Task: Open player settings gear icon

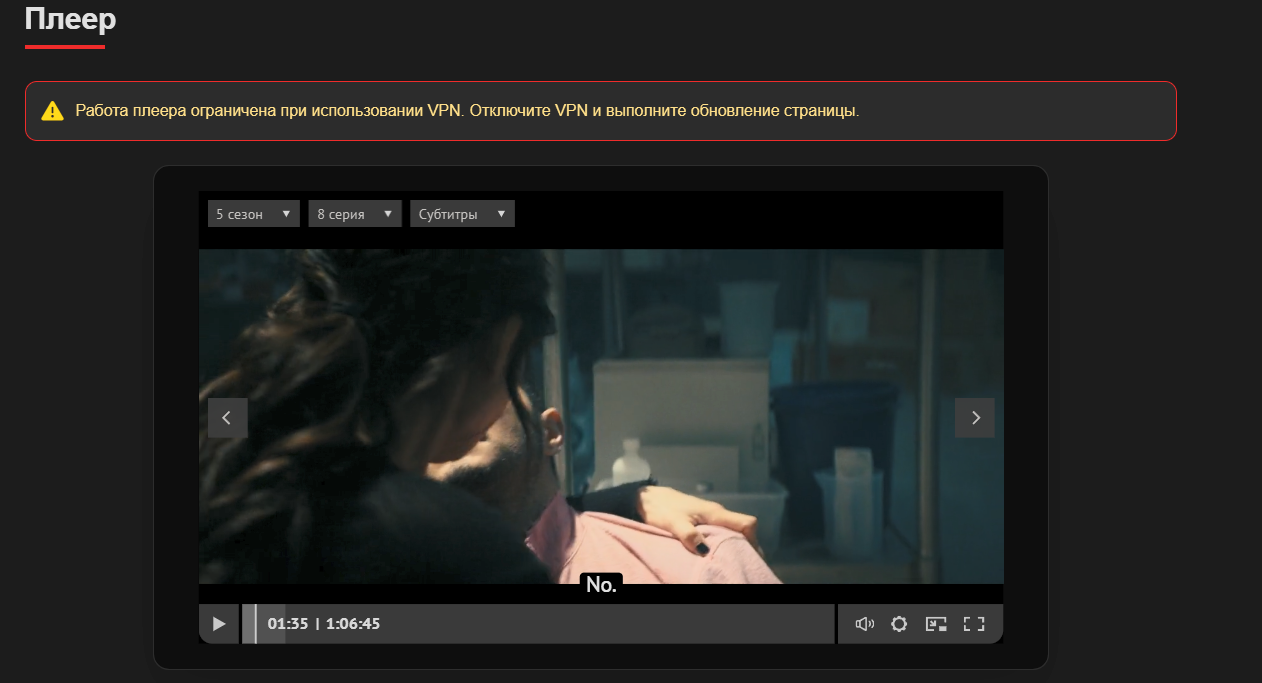Action: click(899, 624)
